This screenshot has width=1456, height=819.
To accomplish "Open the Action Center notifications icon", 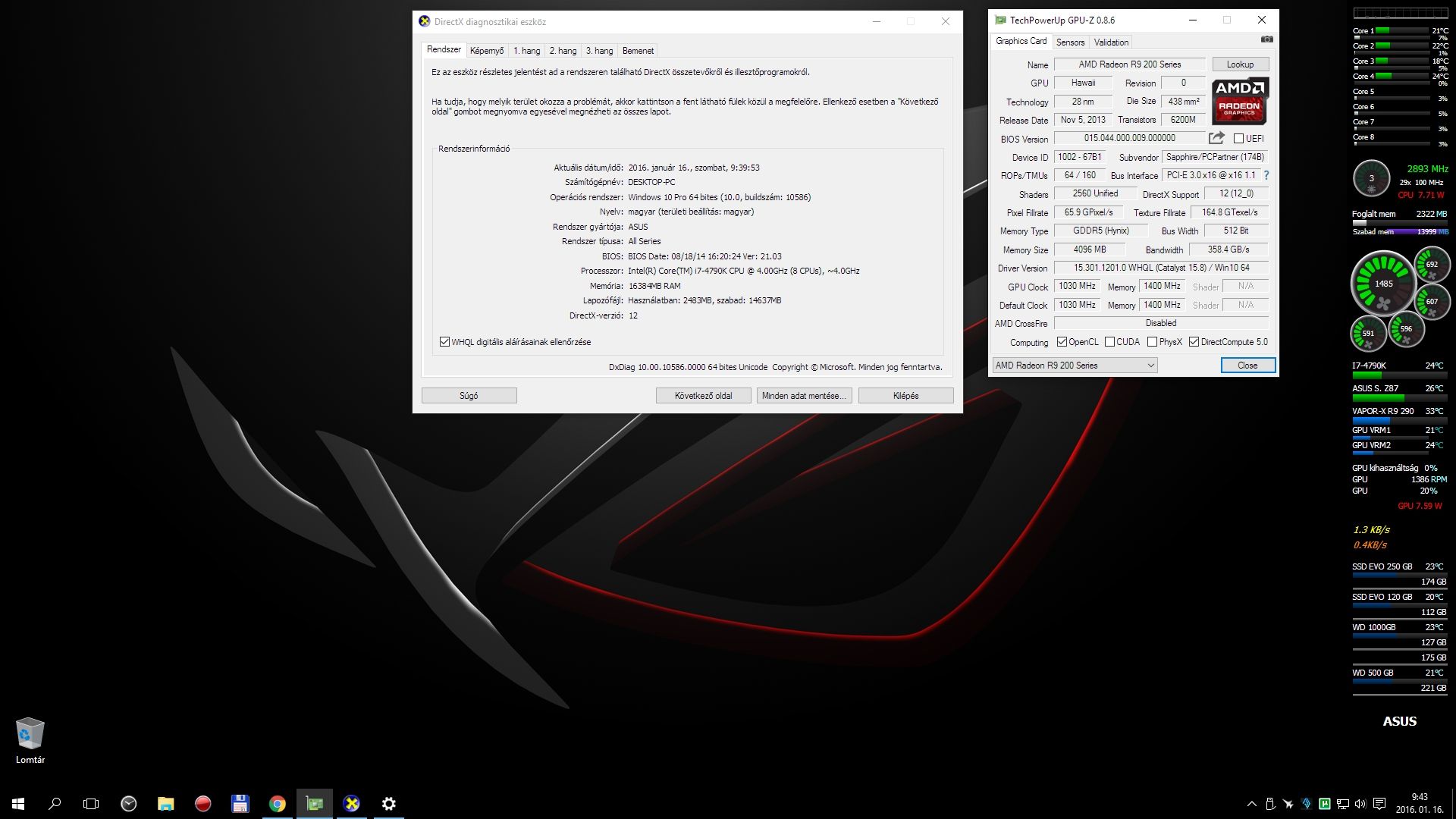I will tap(1379, 804).
